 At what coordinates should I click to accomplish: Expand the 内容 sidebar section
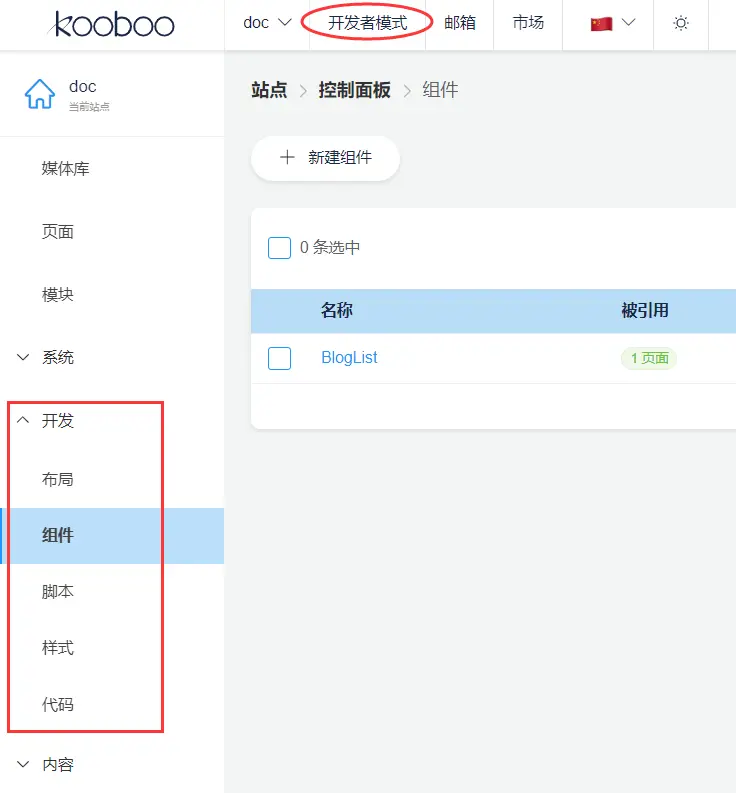[57, 765]
